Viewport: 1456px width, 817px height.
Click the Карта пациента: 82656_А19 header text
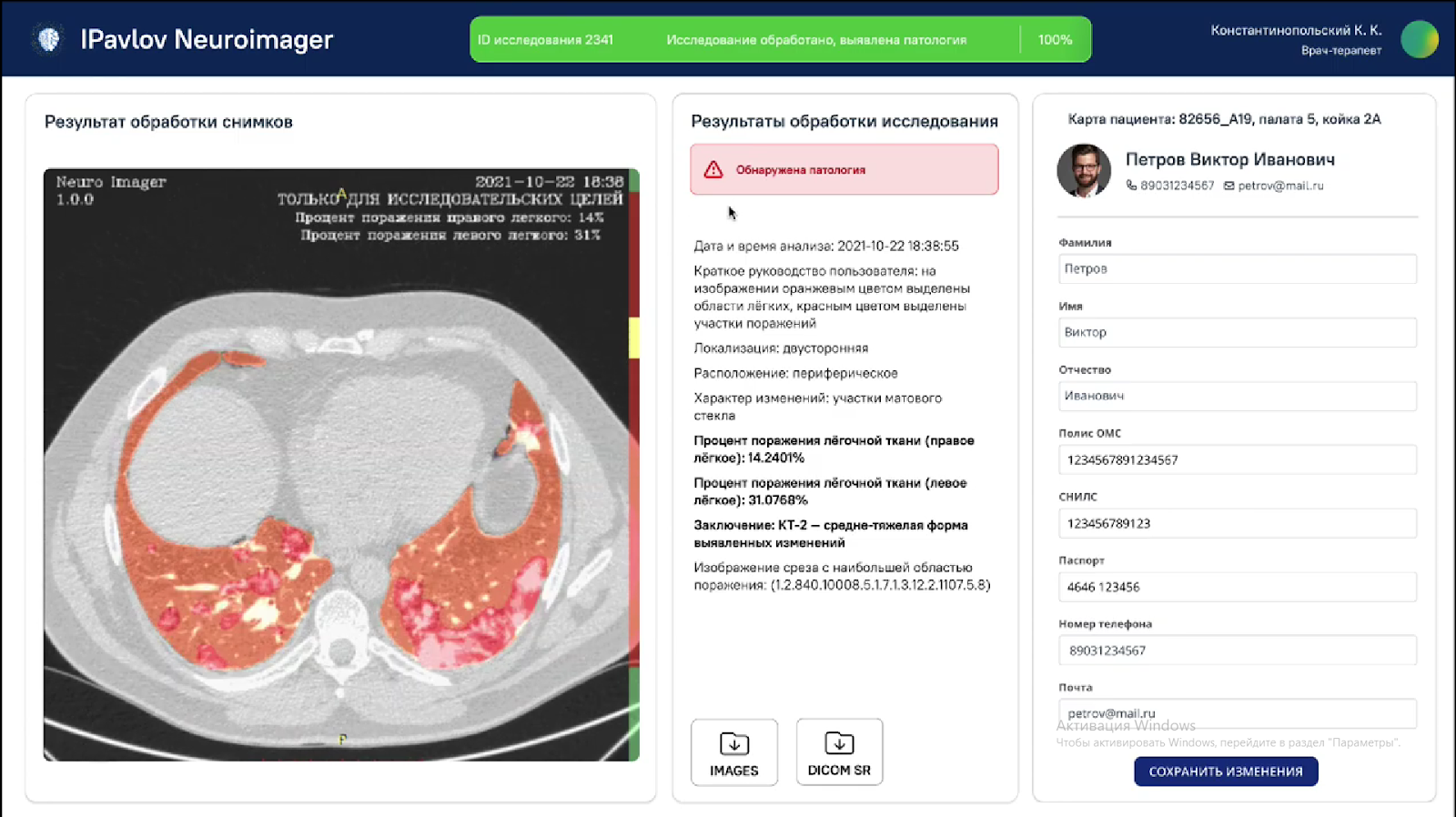1224,119
